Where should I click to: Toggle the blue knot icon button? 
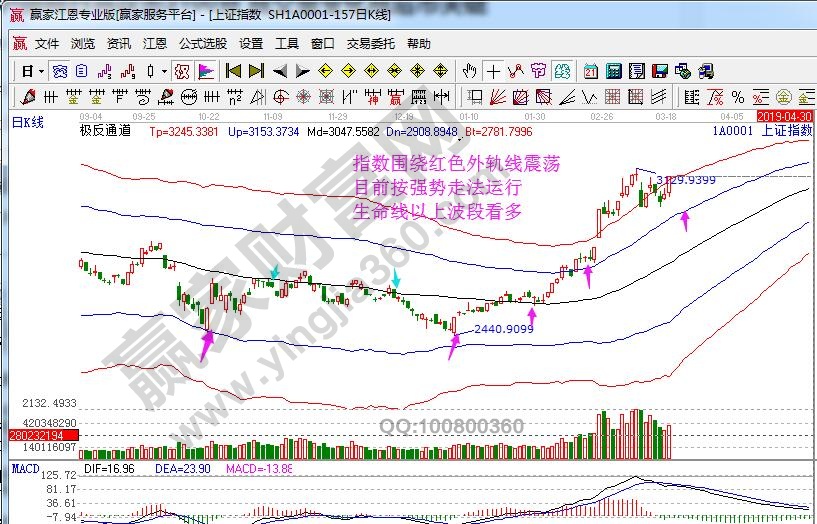click(x=61, y=71)
